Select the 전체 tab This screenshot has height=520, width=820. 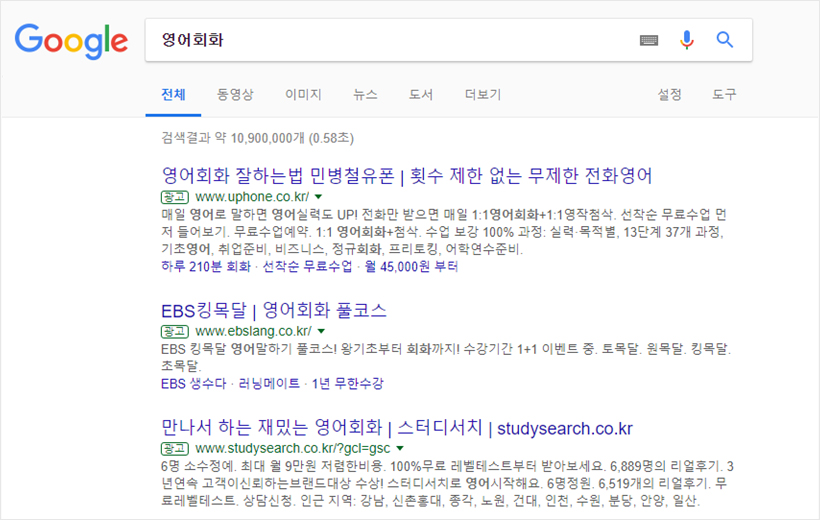pos(173,95)
